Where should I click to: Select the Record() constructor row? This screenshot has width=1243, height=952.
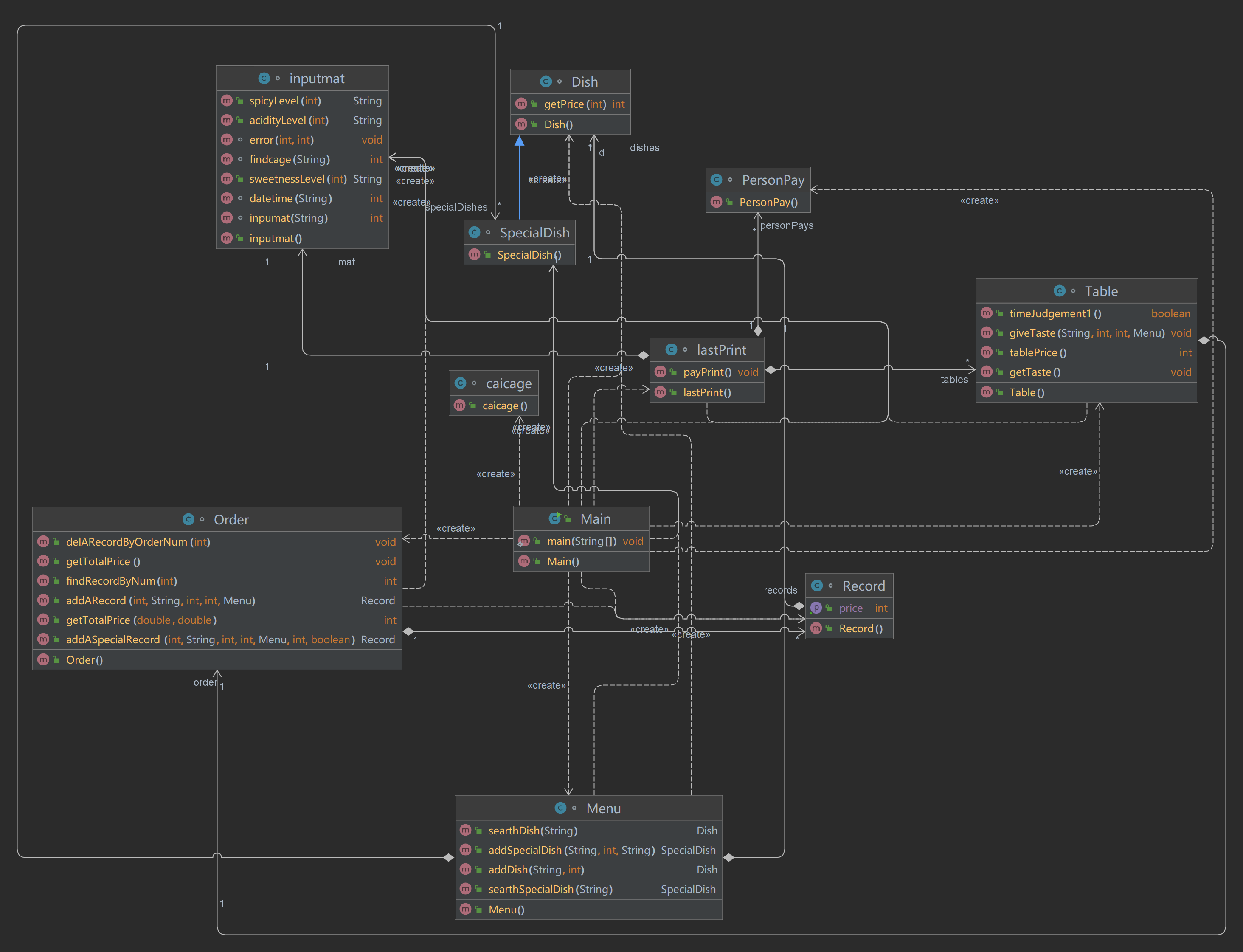(860, 628)
